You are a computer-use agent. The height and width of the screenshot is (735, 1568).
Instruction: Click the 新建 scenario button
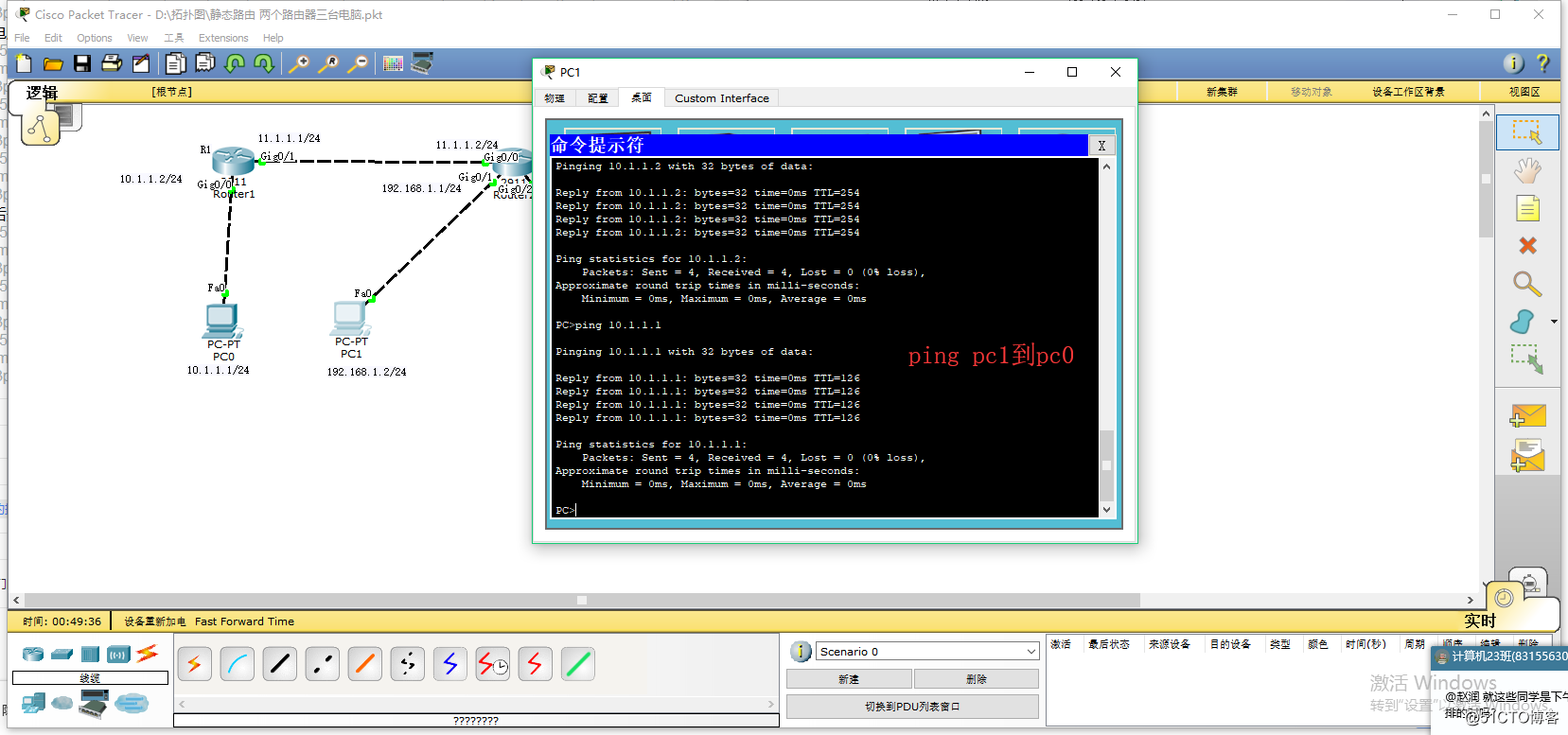(849, 679)
